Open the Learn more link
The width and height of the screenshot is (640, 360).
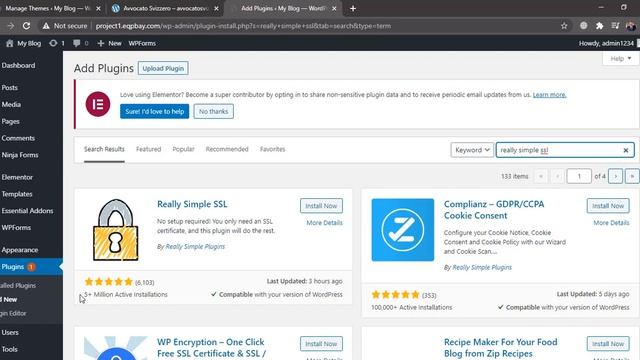coord(549,95)
